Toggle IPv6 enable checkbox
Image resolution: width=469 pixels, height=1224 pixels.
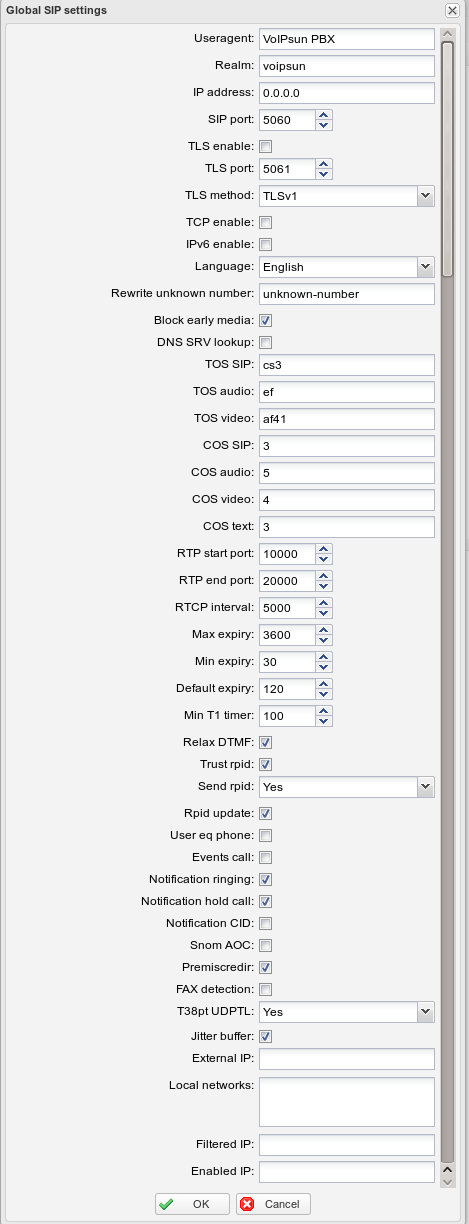[266, 244]
